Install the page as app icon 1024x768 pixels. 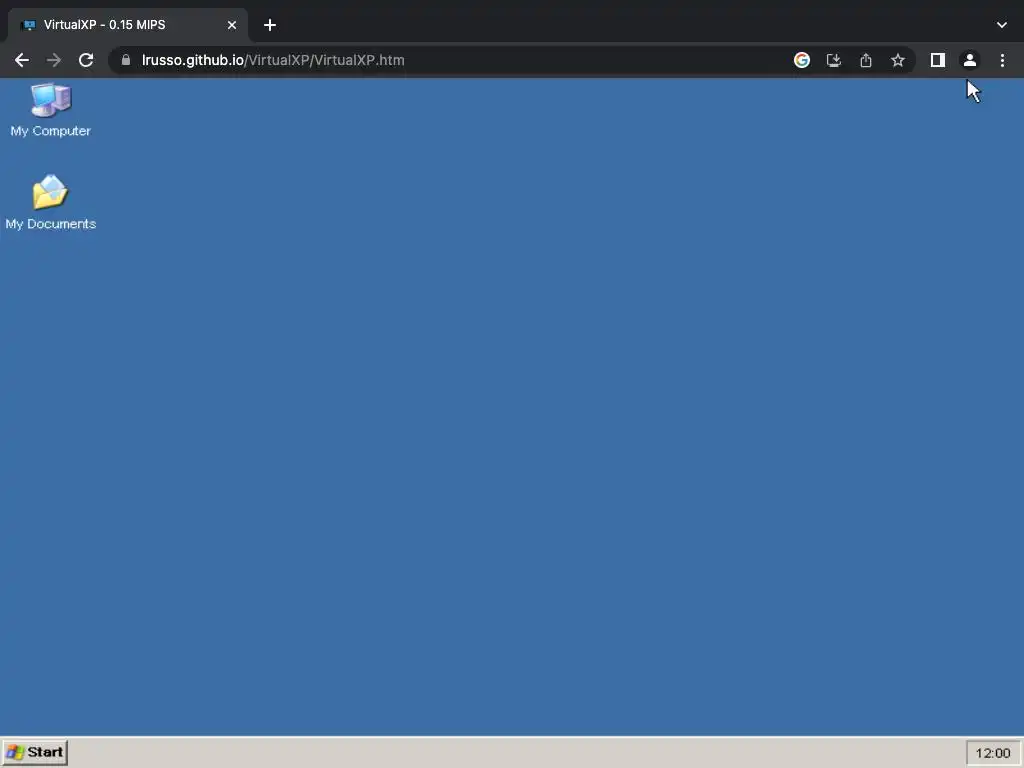click(x=834, y=60)
